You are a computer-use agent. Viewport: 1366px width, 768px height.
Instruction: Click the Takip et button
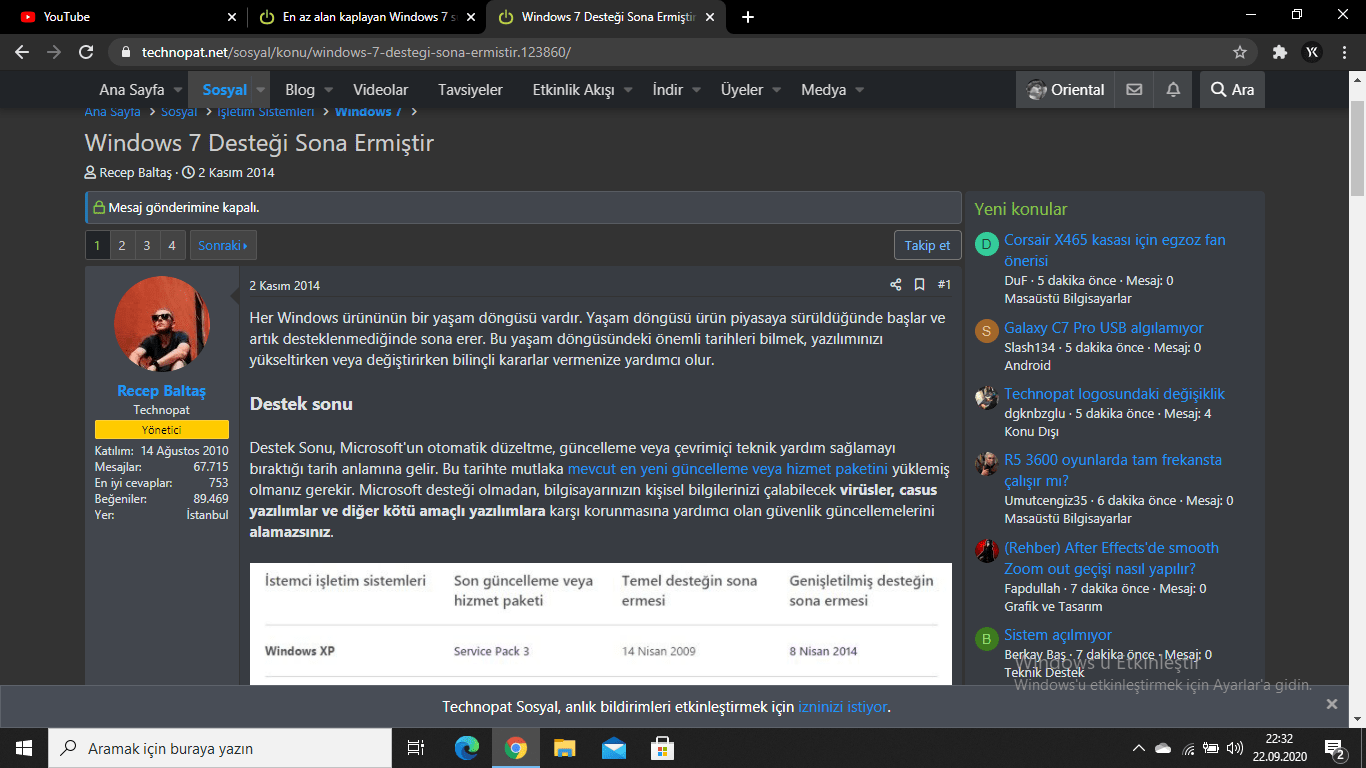928,245
